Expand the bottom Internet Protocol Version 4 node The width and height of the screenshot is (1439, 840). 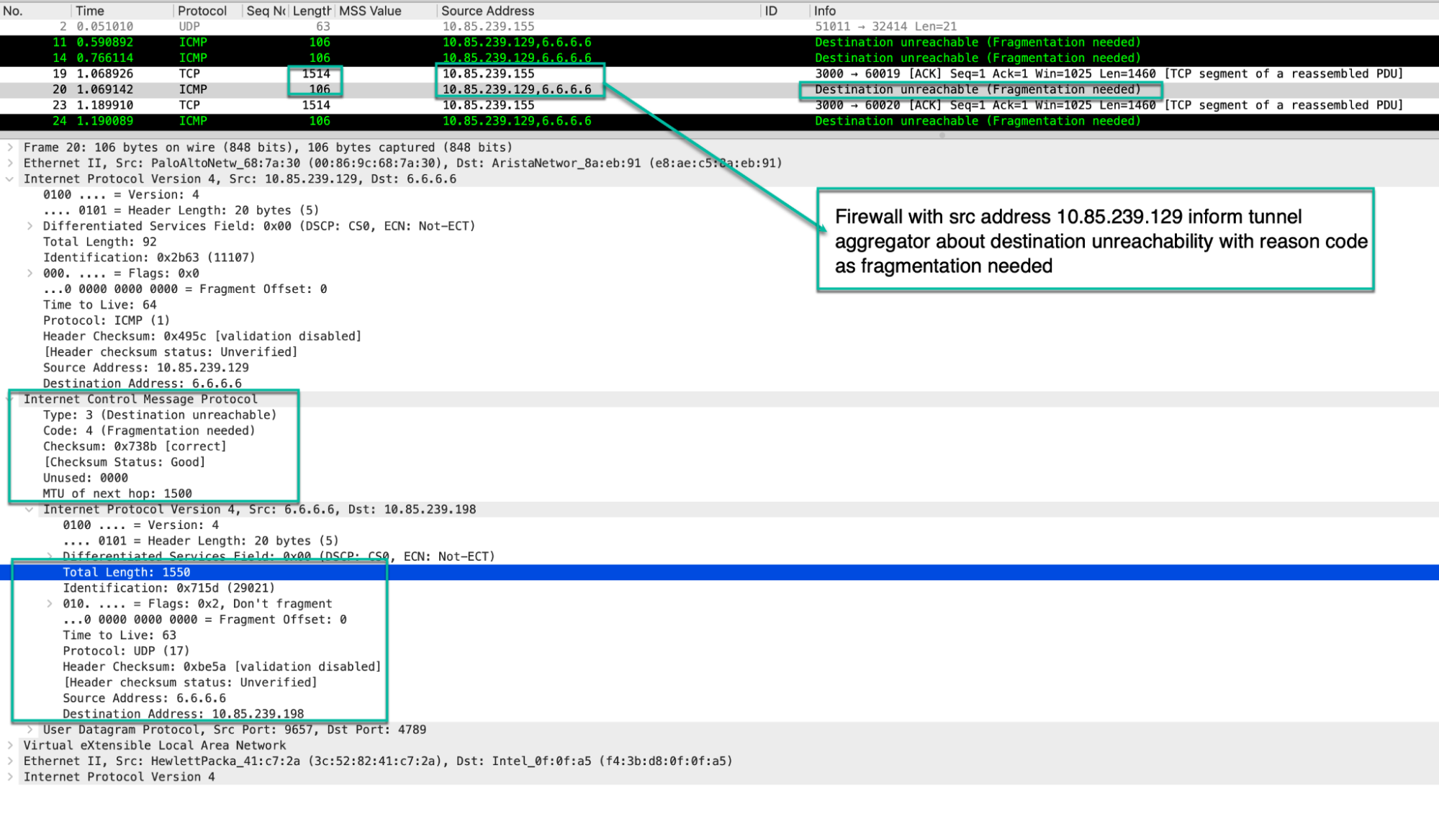pos(9,777)
